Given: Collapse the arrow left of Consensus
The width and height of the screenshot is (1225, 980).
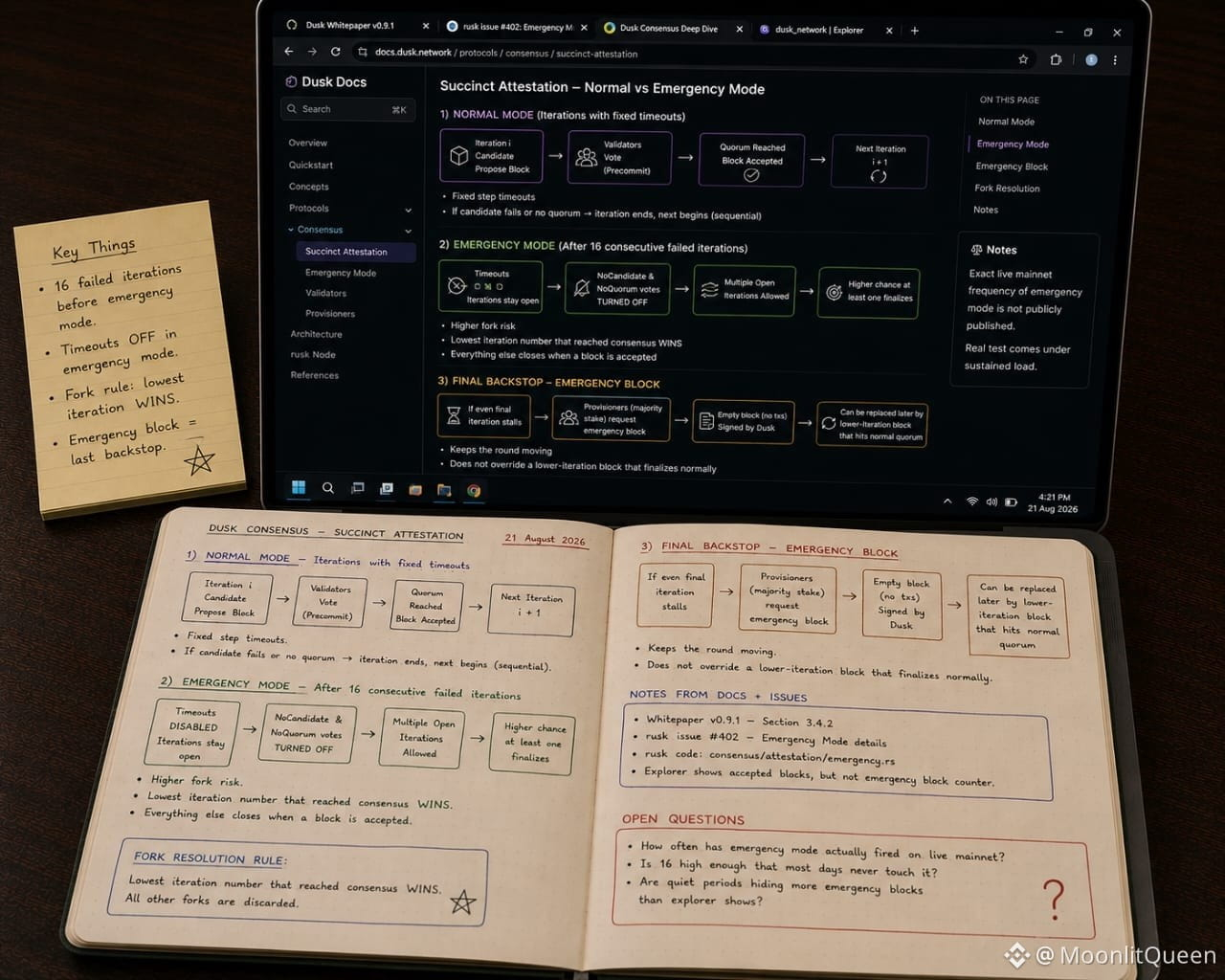Looking at the screenshot, I should click(291, 230).
